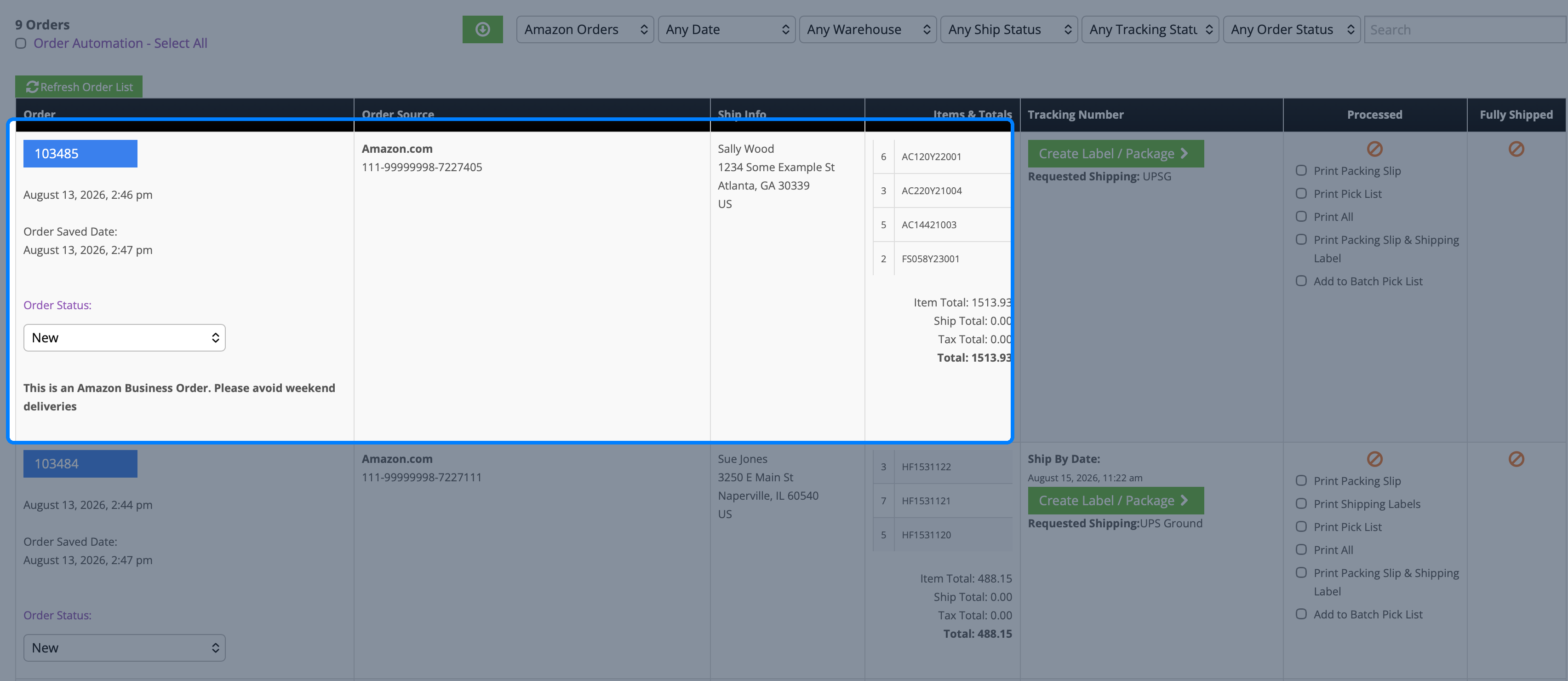Check Print Packing Slip & Shipping Label for 103484
The height and width of the screenshot is (681, 1568).
tap(1301, 572)
